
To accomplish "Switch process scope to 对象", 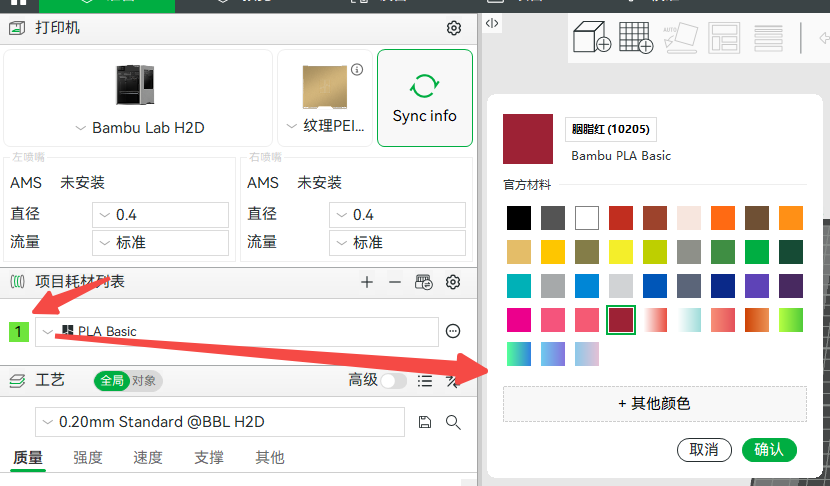I will pos(144,381).
